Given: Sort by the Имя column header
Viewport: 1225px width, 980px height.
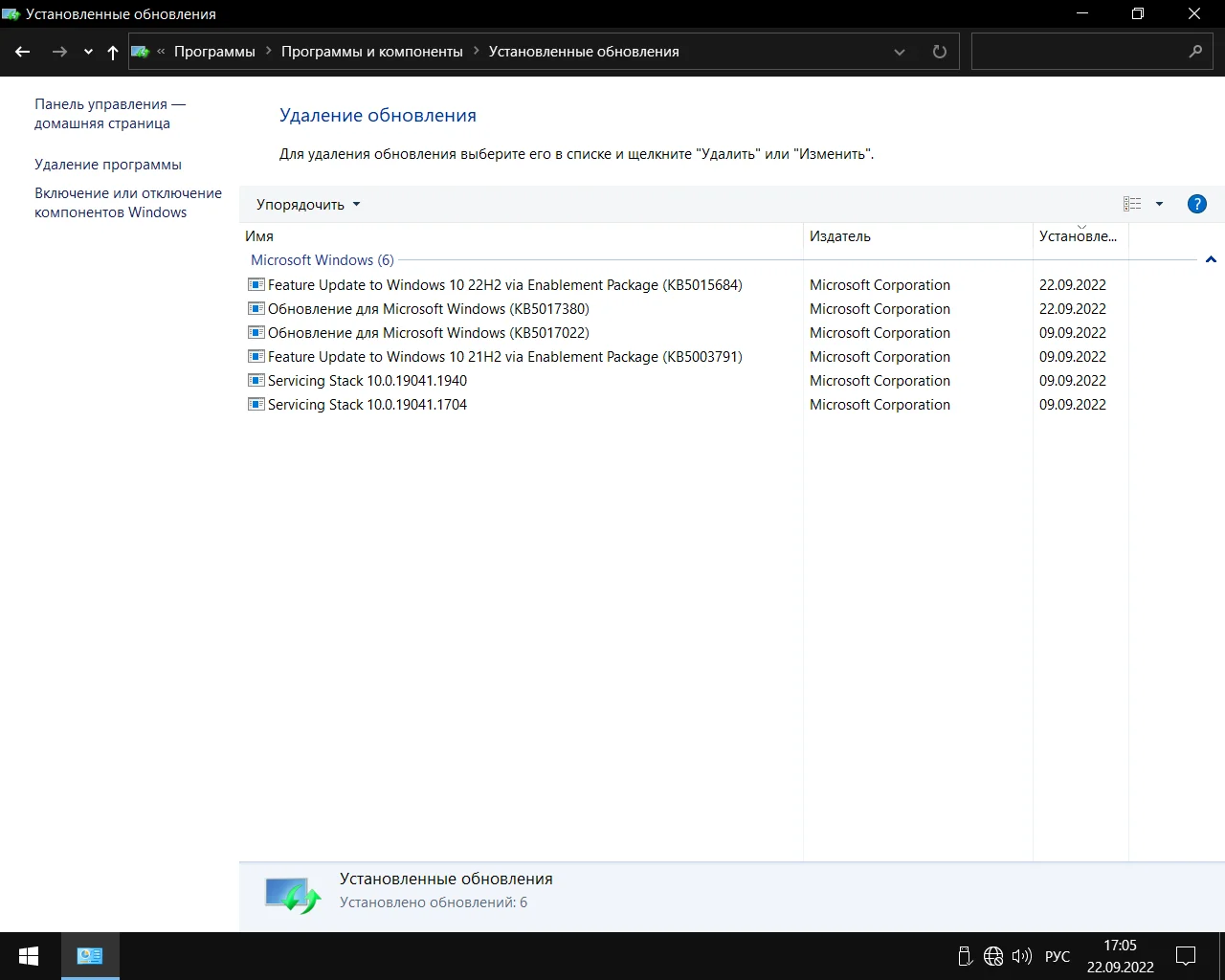Looking at the screenshot, I should point(521,236).
